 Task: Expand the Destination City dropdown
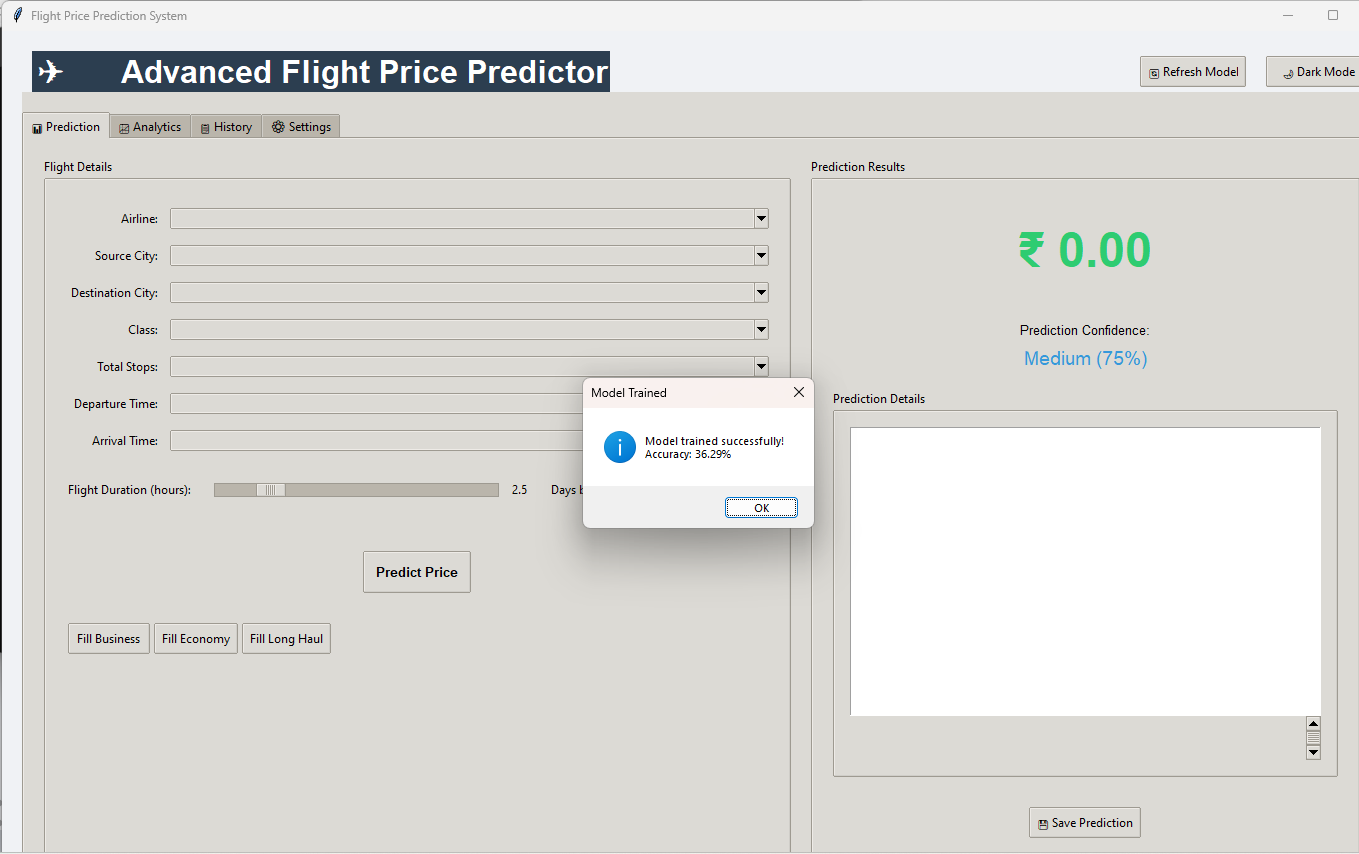tap(761, 293)
